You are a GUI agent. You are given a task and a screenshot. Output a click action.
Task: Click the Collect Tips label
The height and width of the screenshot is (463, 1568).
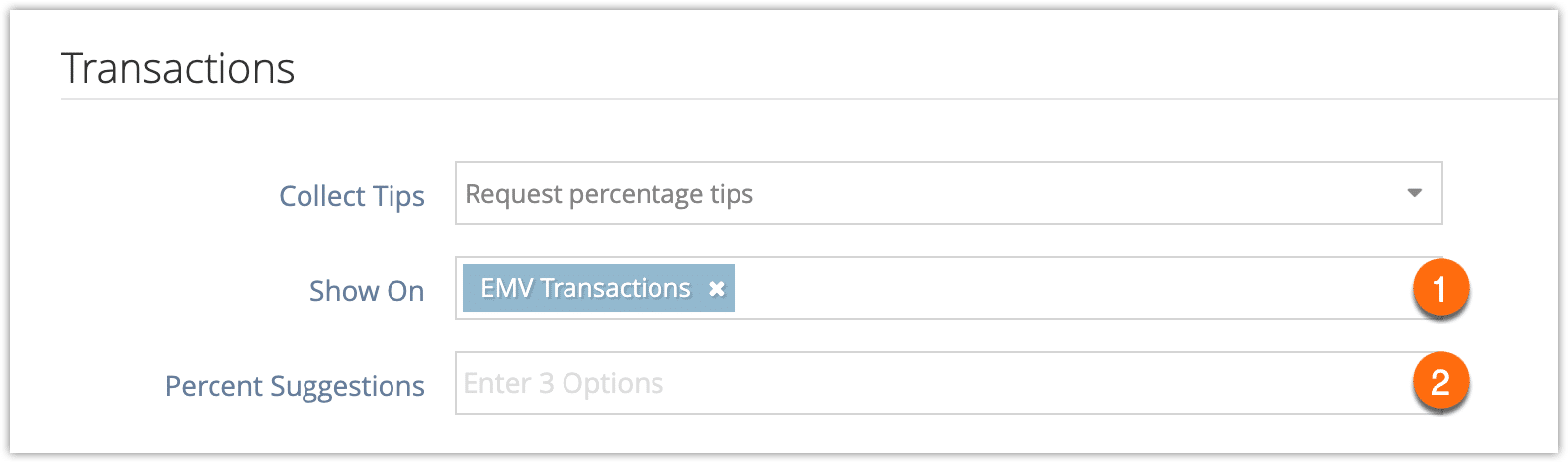pos(352,196)
